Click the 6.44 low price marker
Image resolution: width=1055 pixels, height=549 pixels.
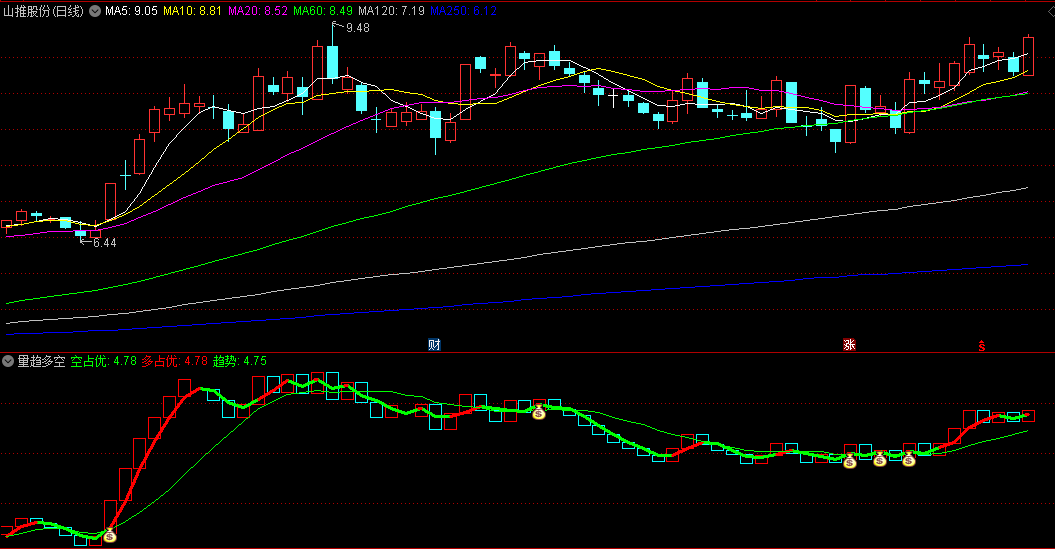(x=104, y=243)
